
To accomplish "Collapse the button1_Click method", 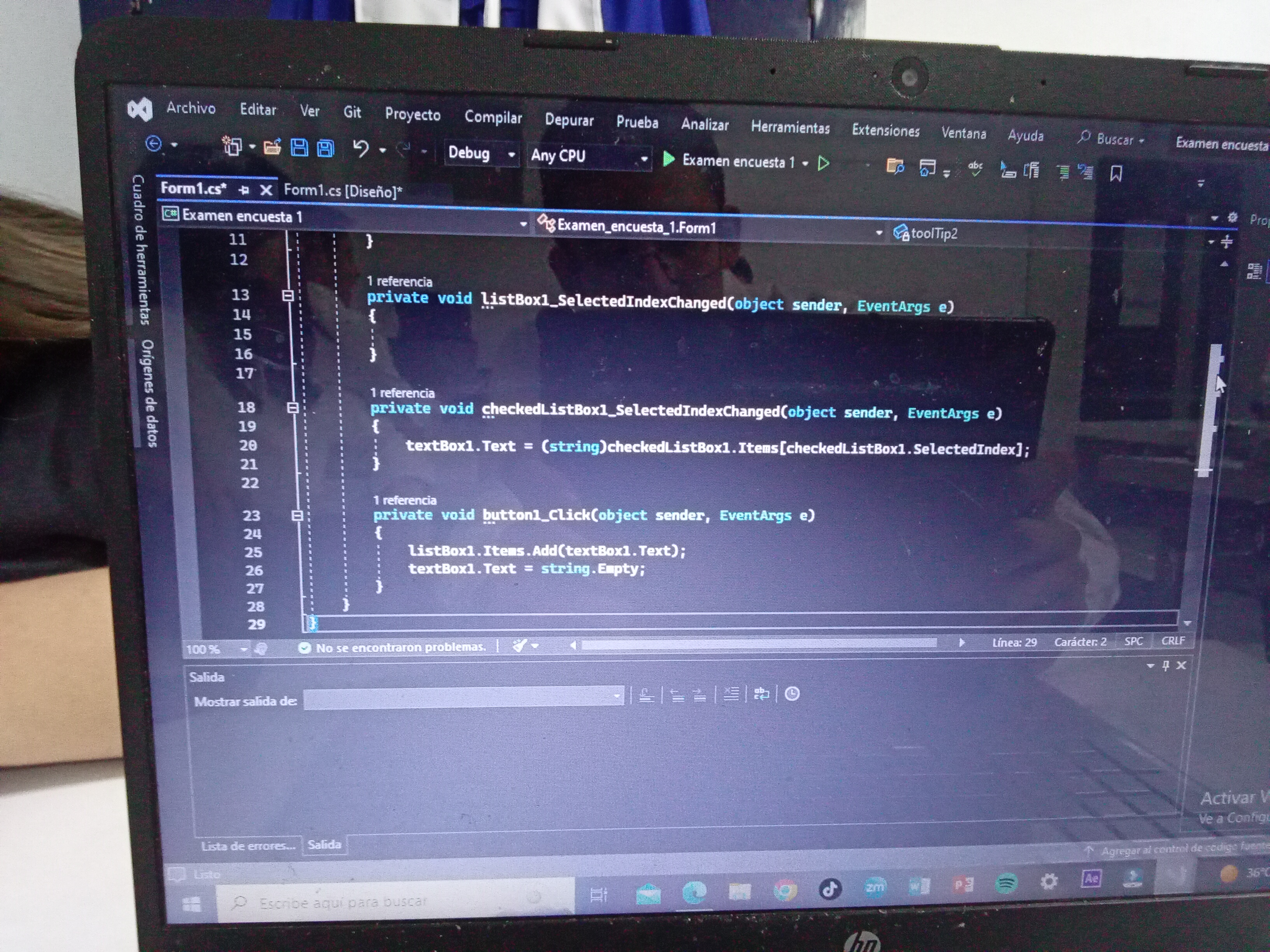I will tap(297, 515).
